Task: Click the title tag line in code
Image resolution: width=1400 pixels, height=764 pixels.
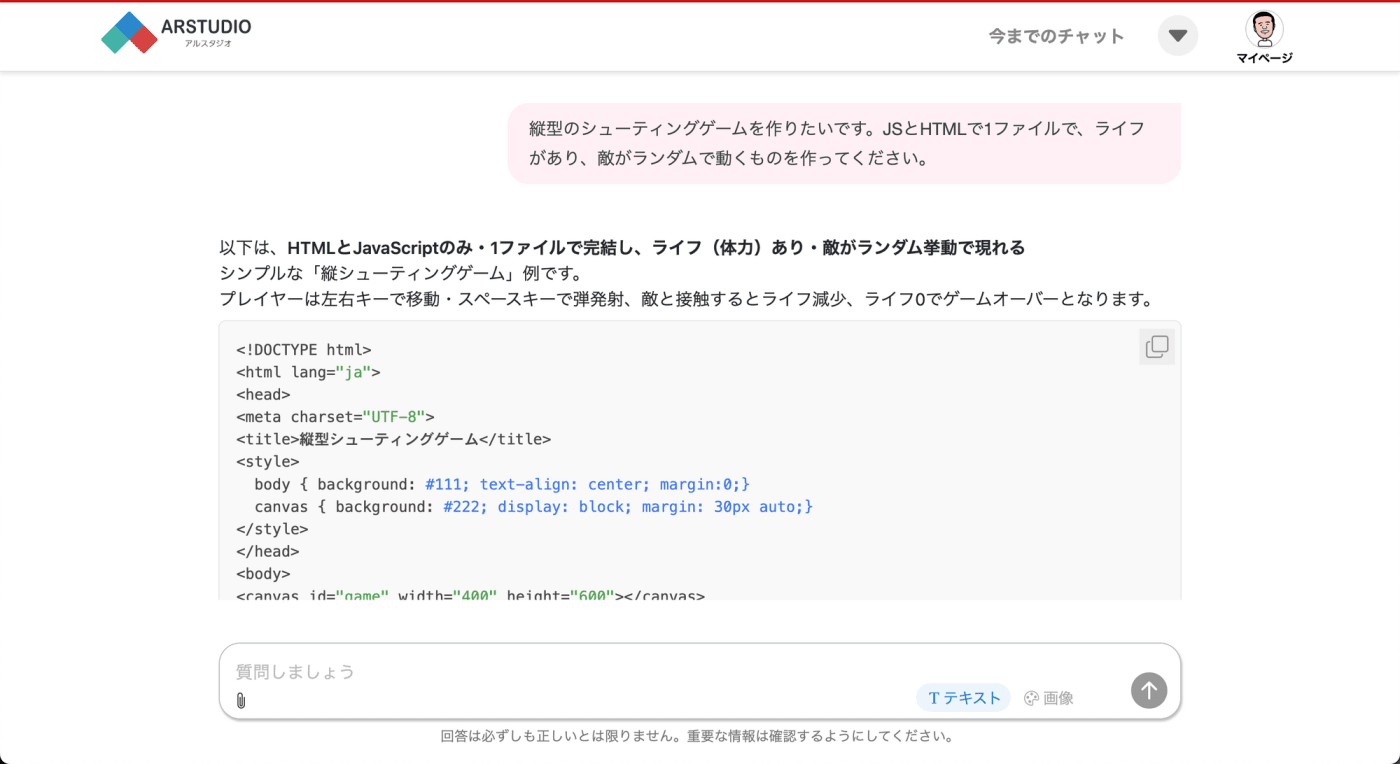Action: [x=394, y=439]
